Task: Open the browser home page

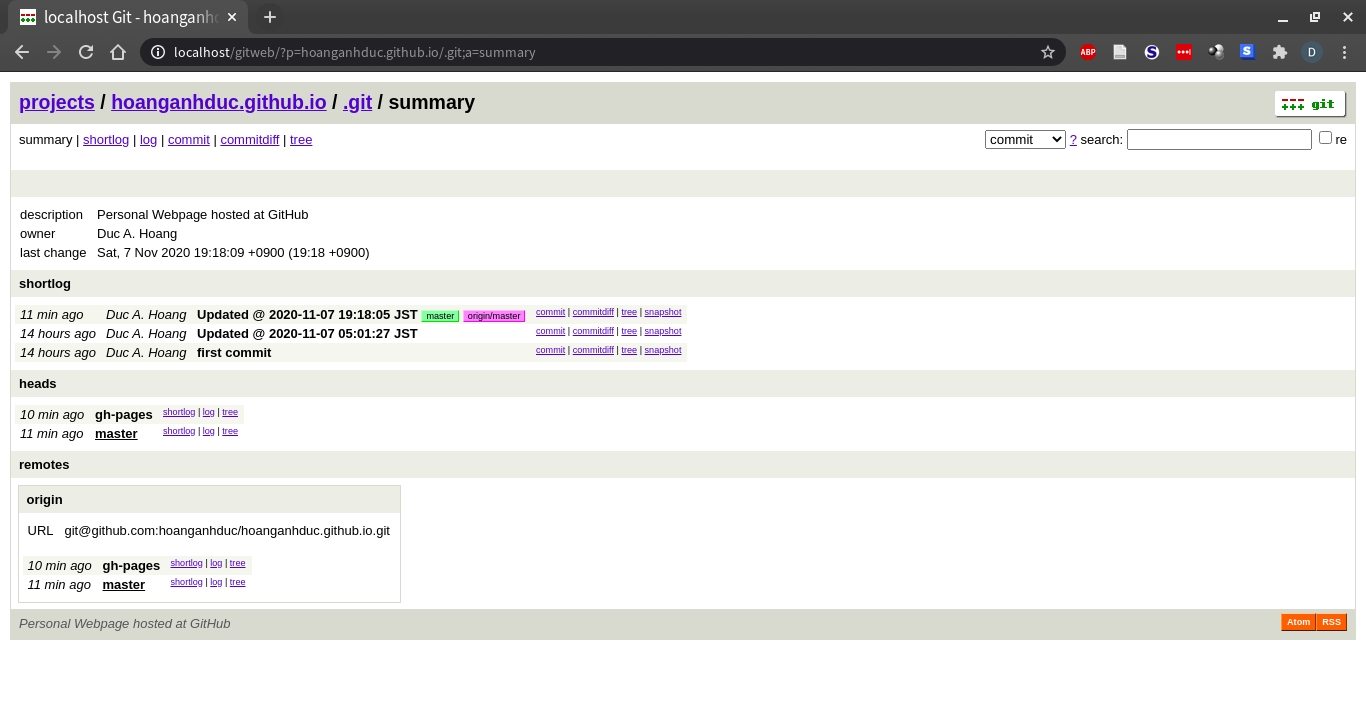Action: [x=118, y=52]
